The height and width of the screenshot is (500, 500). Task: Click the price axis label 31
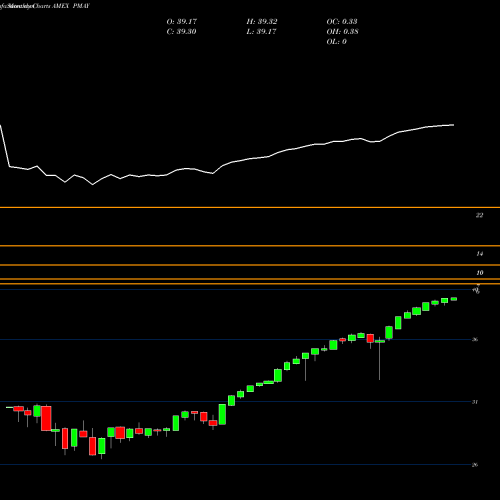[x=475, y=402]
